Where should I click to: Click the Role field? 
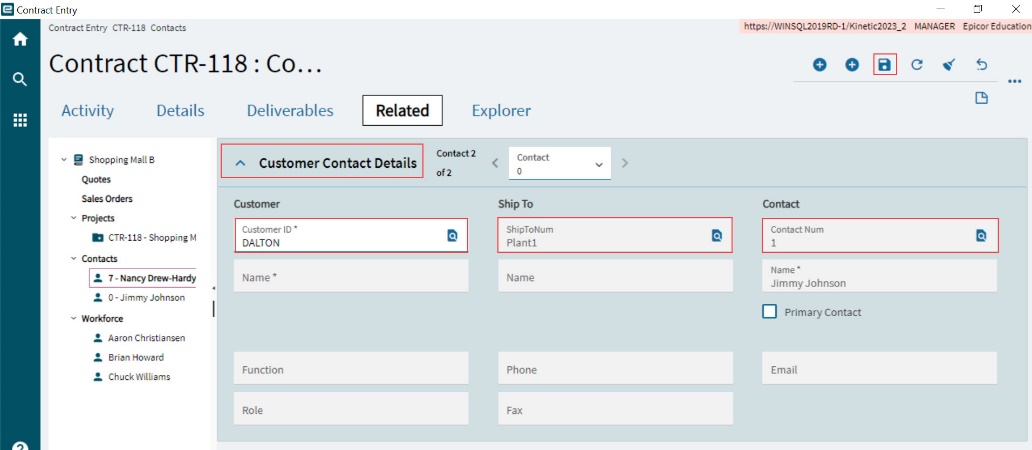[x=351, y=409]
